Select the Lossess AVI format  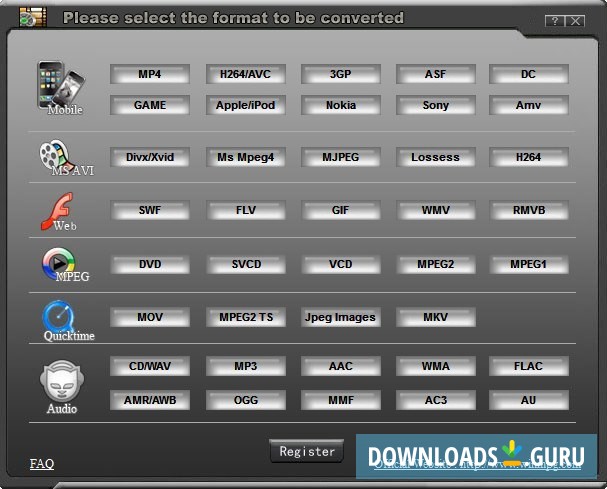pyautogui.click(x=436, y=157)
